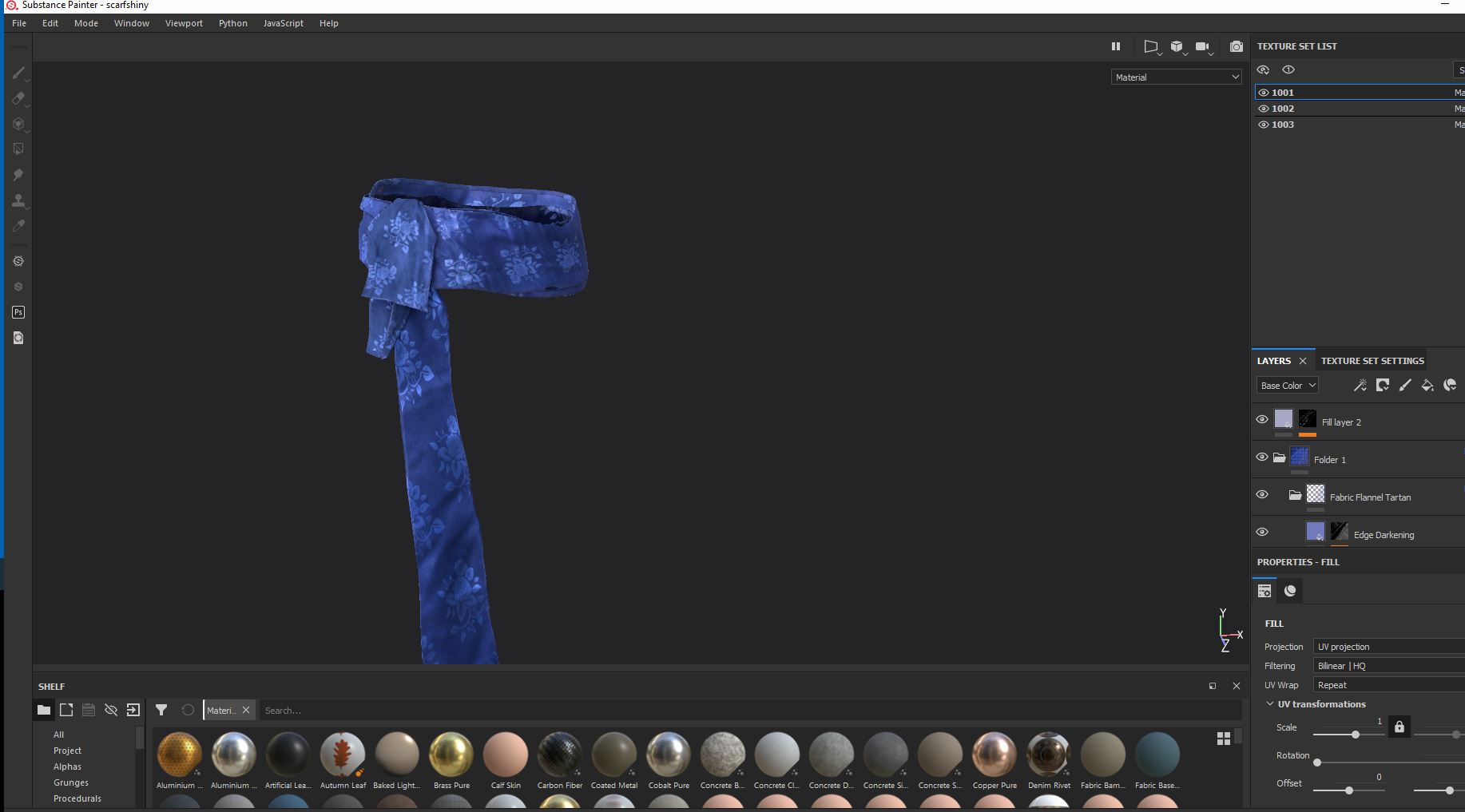Take a viewport screenshot with camera icon

1237,46
